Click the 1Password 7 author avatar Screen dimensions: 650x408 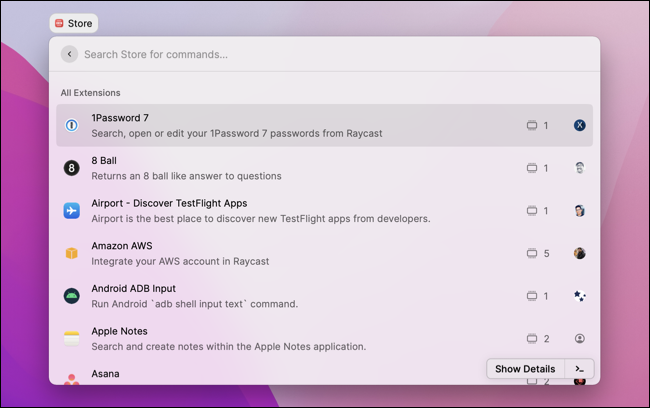coord(580,125)
